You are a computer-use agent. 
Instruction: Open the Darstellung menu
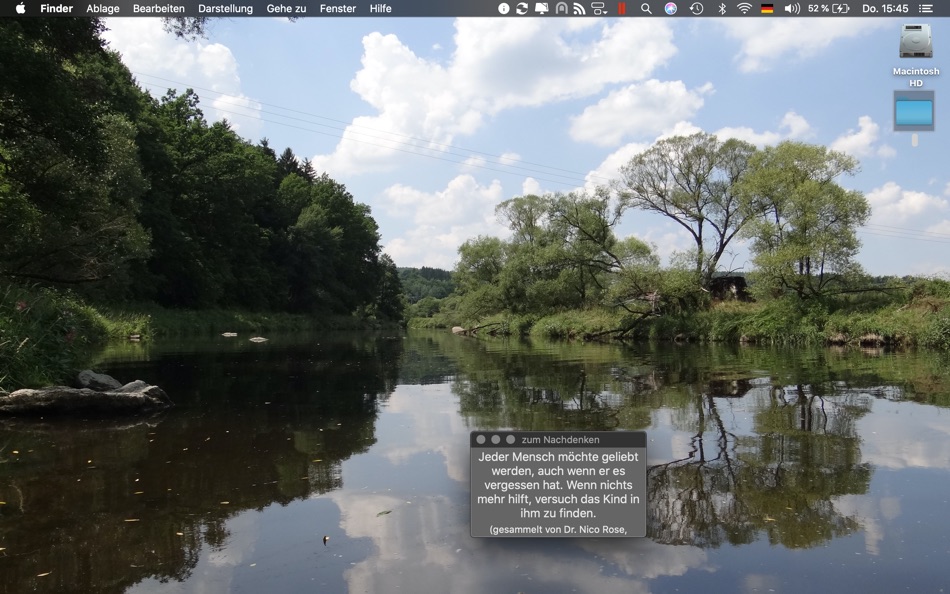(x=225, y=8)
